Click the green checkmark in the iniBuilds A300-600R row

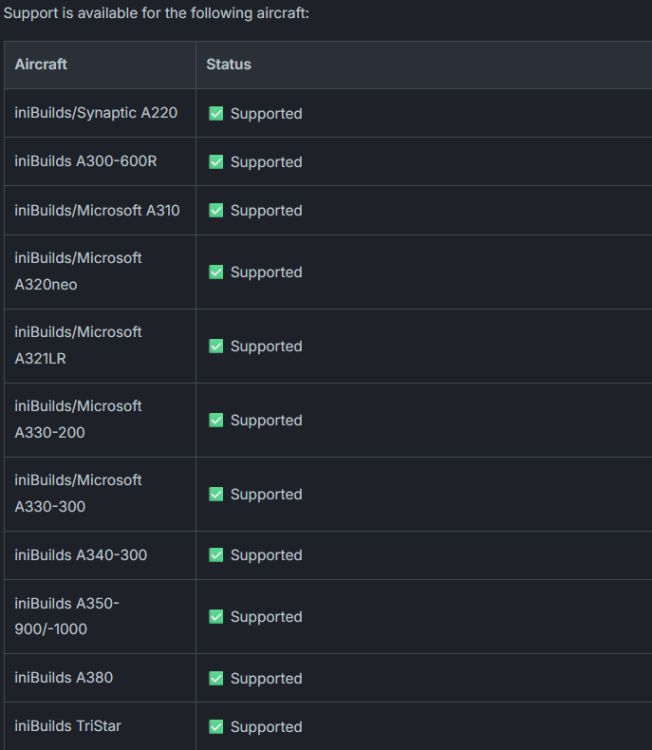point(216,162)
